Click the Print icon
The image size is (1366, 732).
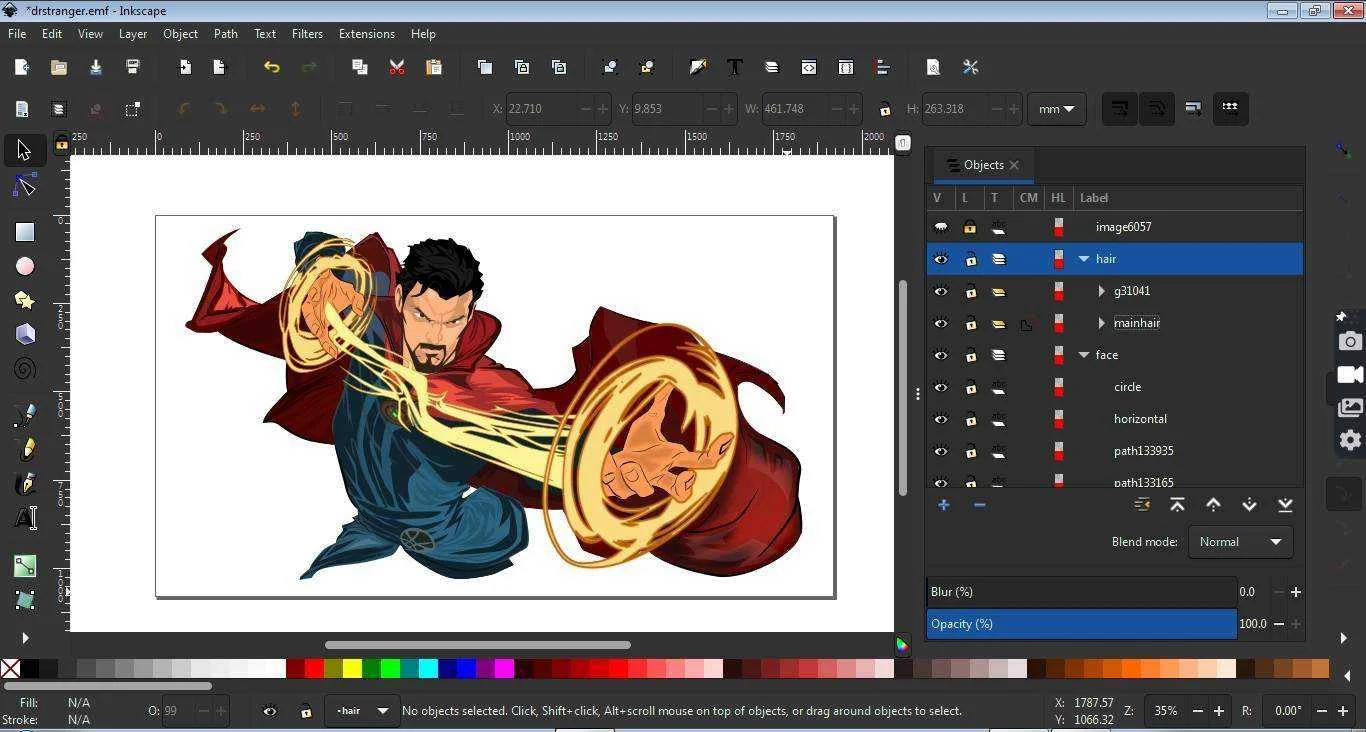tap(132, 67)
